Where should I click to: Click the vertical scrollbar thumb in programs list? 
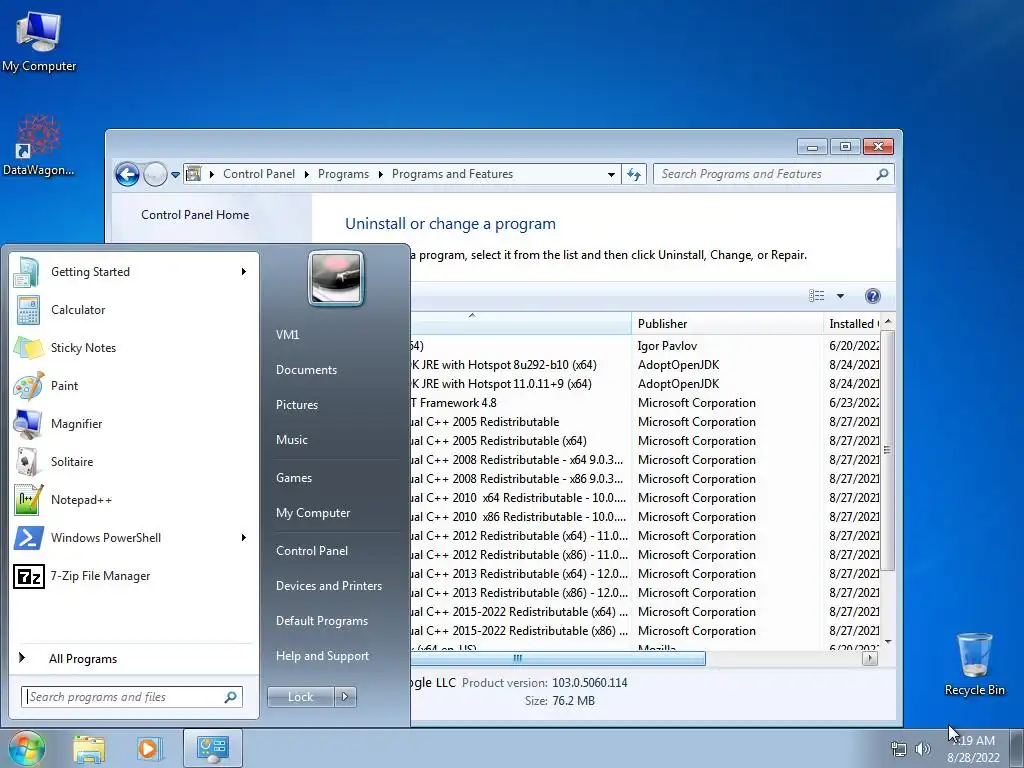pyautogui.click(x=887, y=451)
